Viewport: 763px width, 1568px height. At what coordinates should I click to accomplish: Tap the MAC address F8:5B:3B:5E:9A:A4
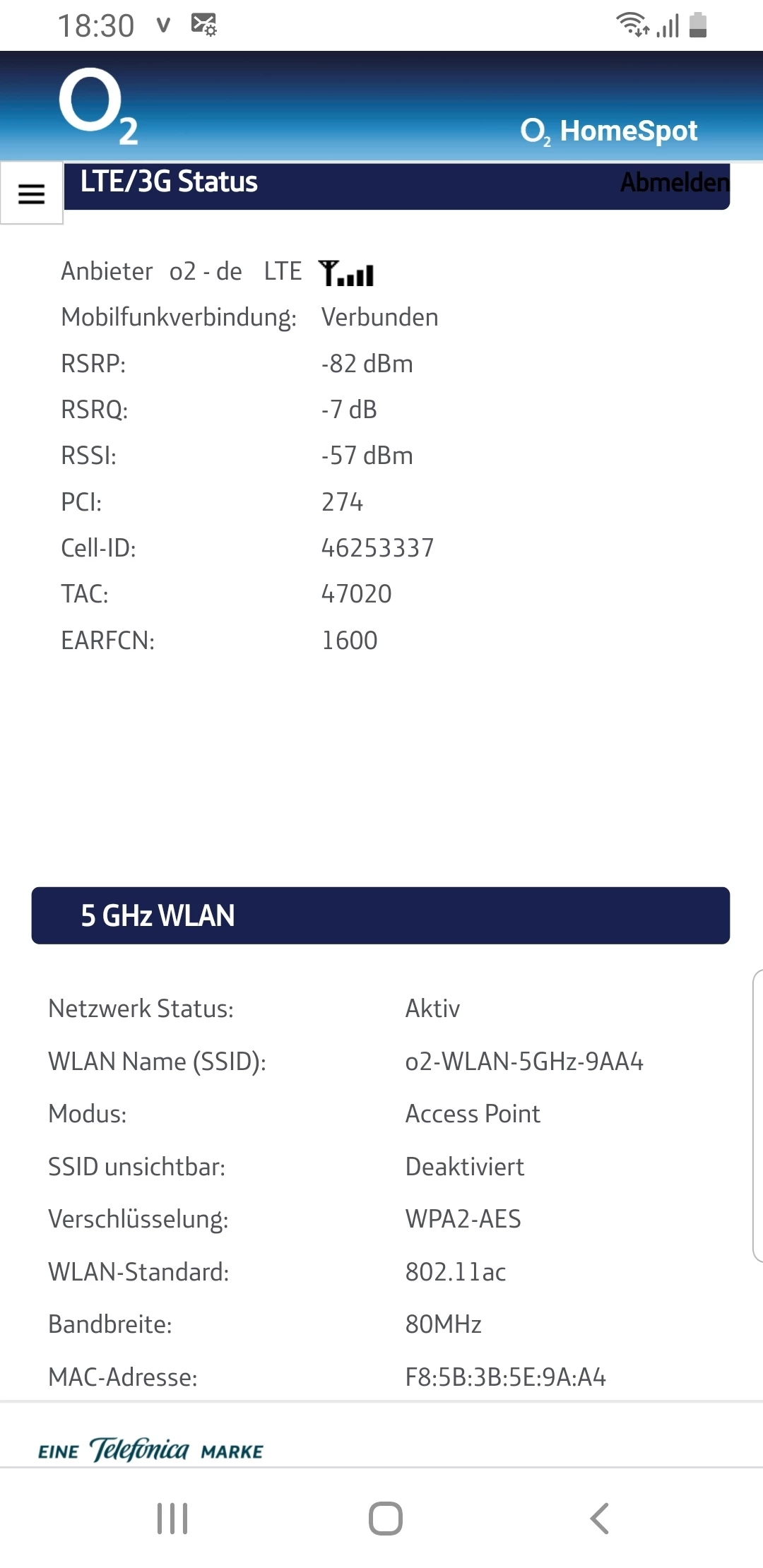[506, 1377]
